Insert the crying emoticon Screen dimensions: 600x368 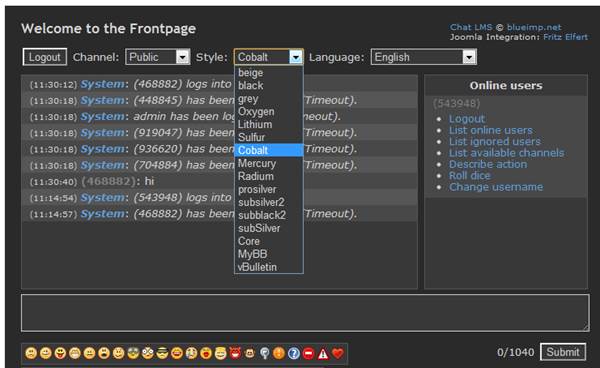click(191, 353)
